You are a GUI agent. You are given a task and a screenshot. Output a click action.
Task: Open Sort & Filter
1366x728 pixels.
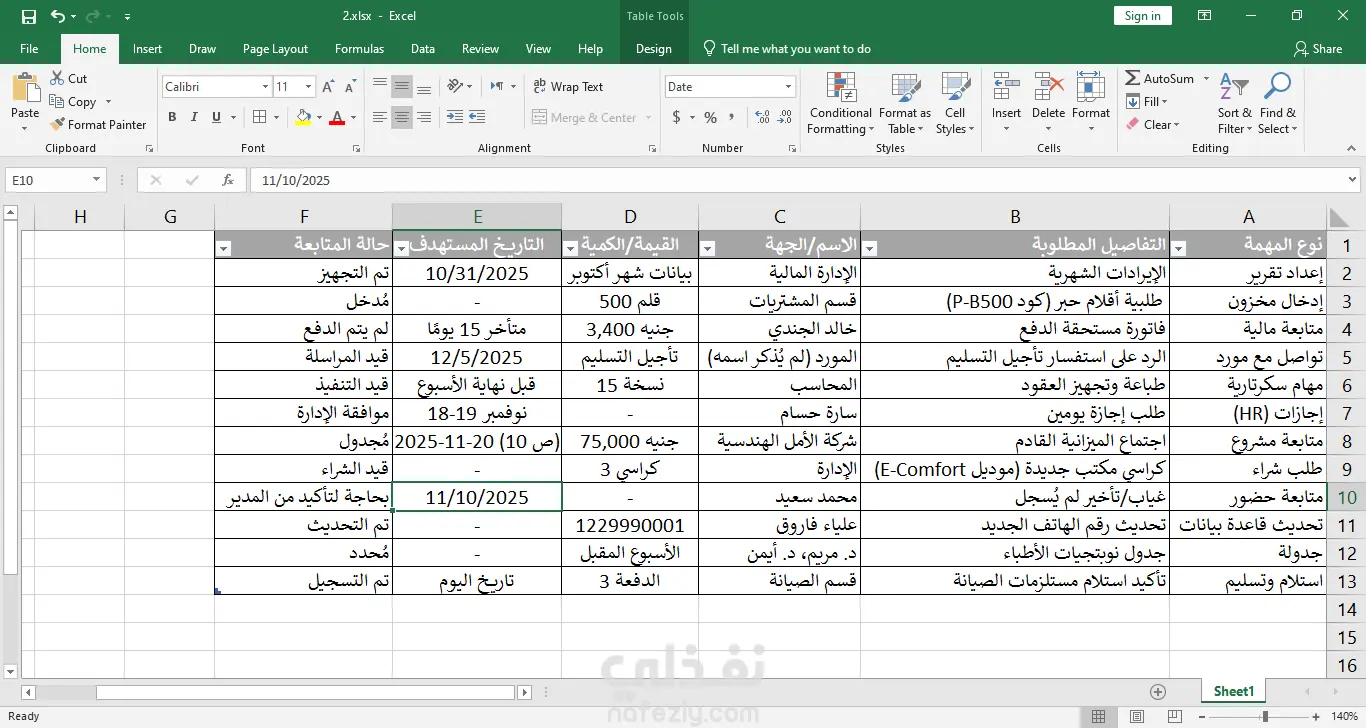point(1234,103)
